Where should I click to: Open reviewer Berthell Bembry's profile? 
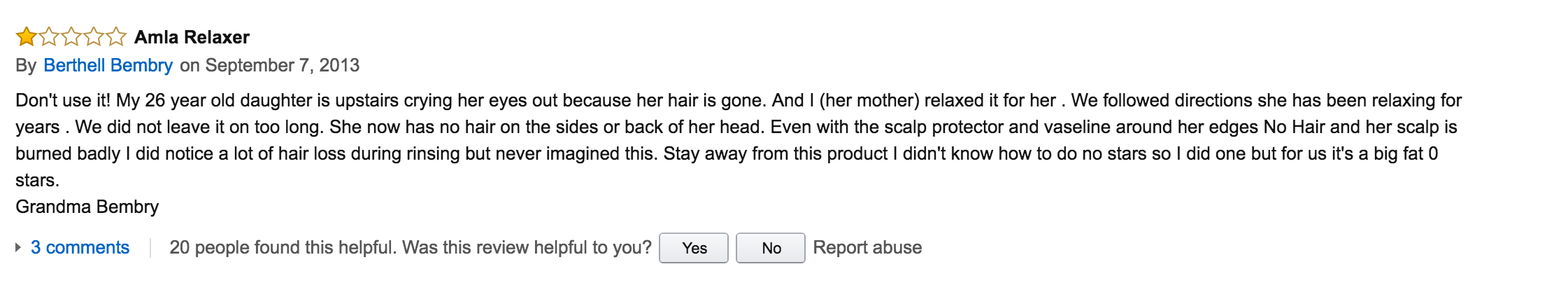(x=108, y=65)
